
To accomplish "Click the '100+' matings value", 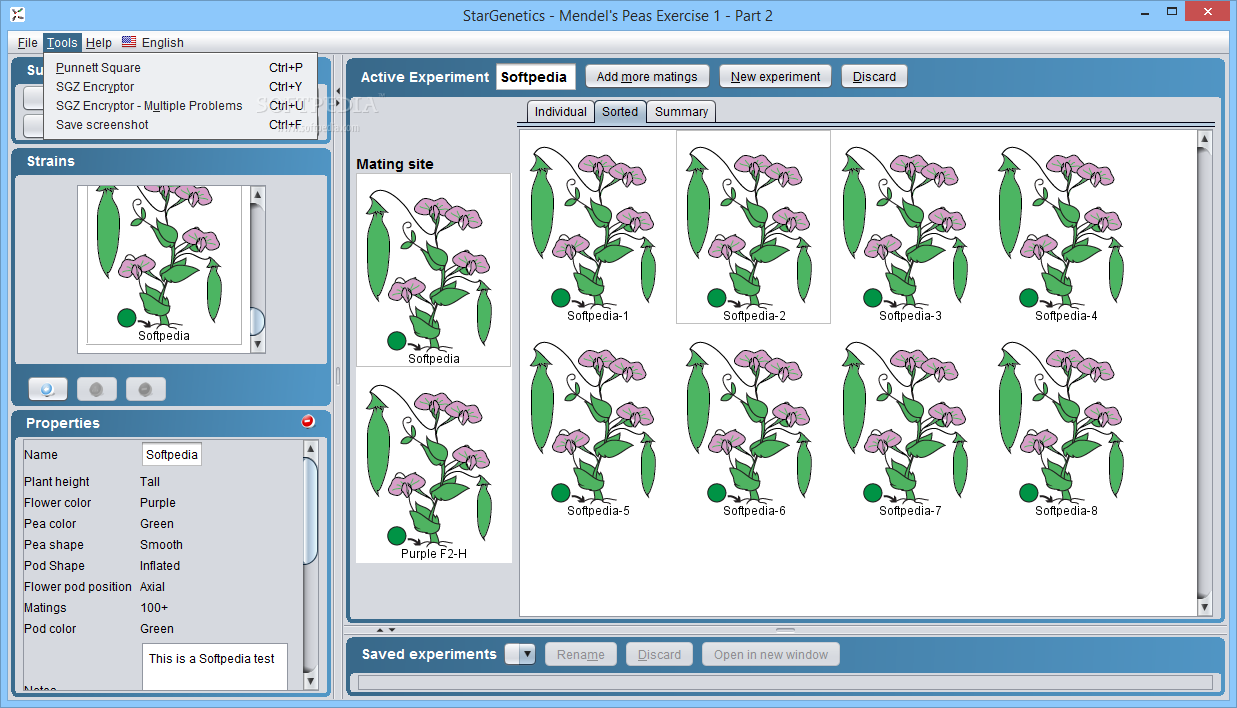I will (154, 608).
